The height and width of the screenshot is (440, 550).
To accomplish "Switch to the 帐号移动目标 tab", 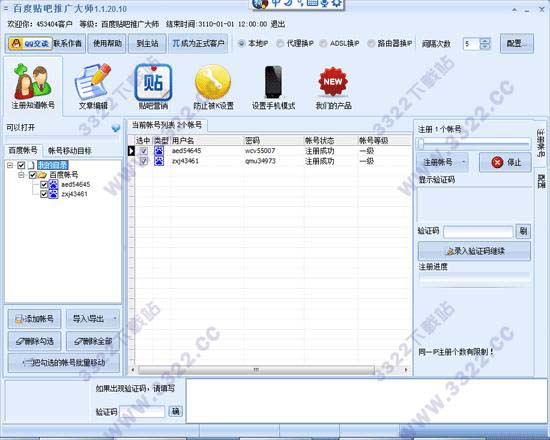I will click(69, 151).
